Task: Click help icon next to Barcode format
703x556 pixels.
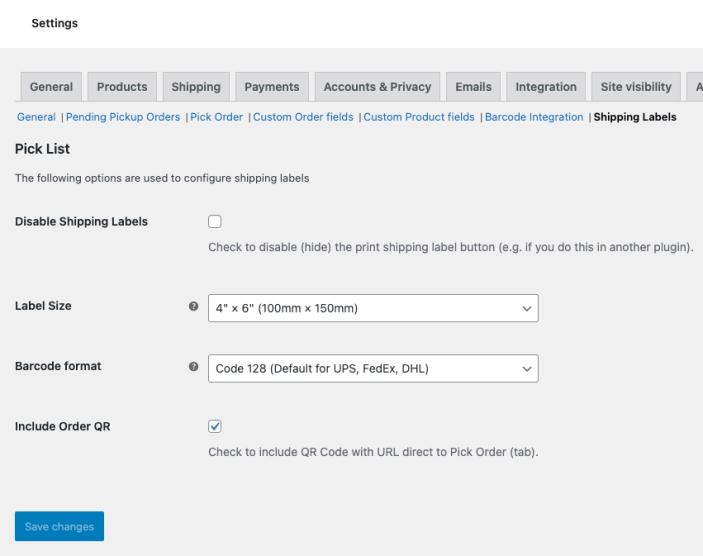Action: 194,367
